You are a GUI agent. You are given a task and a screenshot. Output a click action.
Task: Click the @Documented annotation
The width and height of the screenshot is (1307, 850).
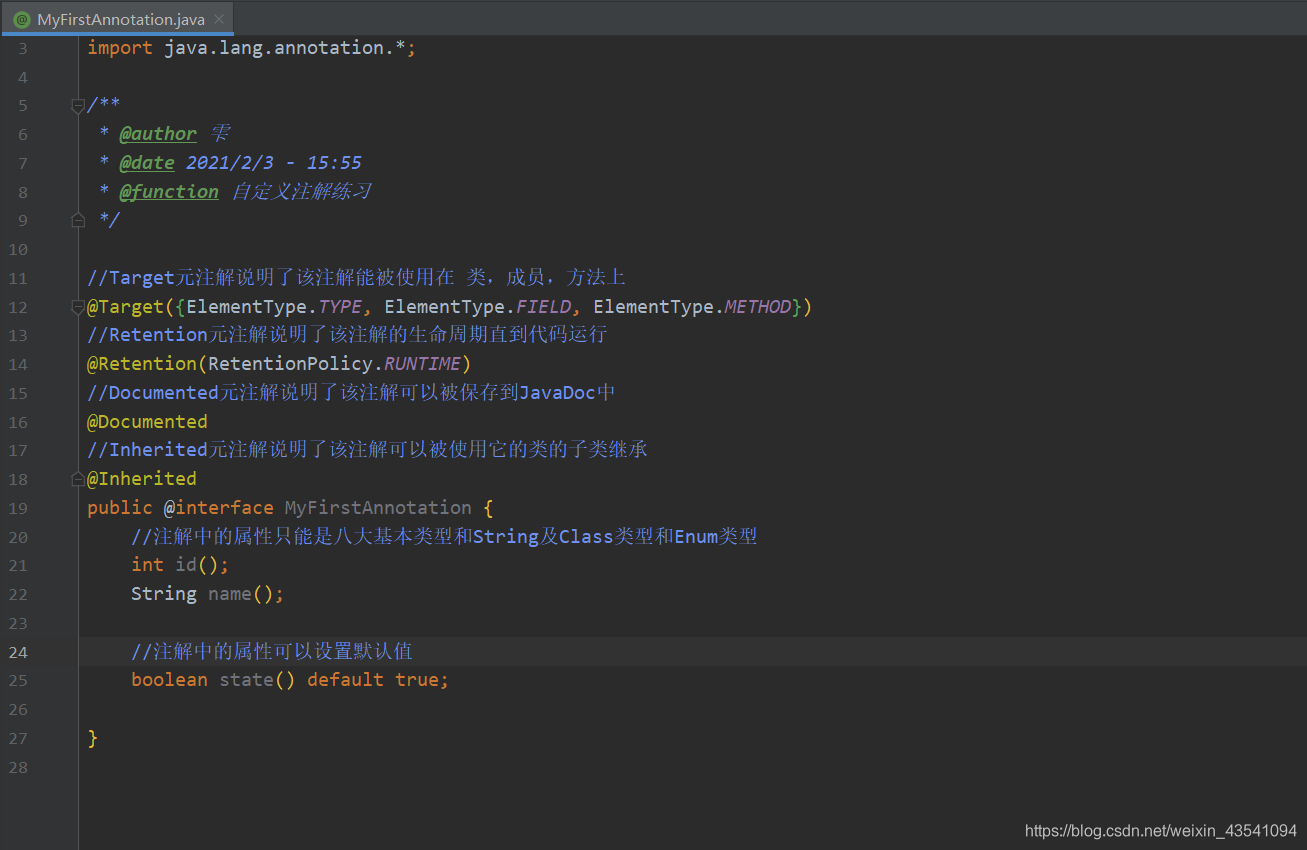147,422
